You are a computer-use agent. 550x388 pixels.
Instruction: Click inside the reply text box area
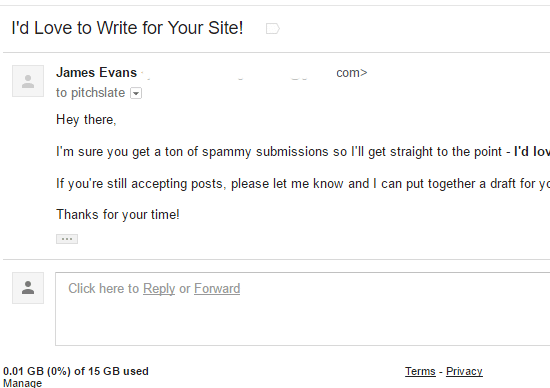(302, 309)
